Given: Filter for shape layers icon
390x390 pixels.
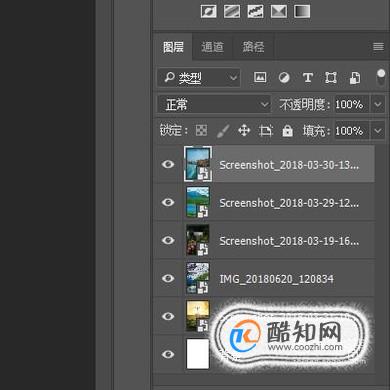Looking at the screenshot, I should tap(331, 78).
